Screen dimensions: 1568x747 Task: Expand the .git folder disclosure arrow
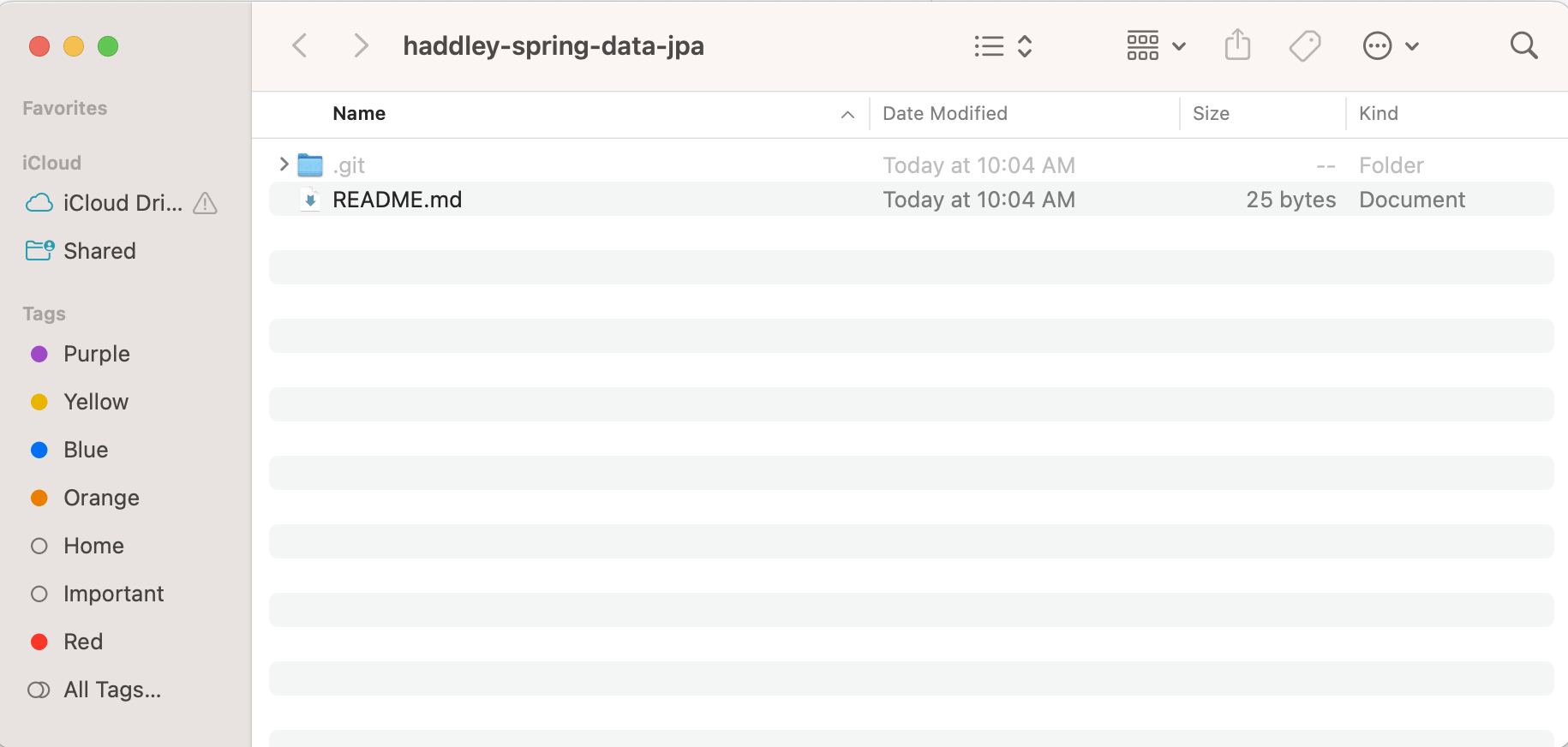[x=284, y=164]
